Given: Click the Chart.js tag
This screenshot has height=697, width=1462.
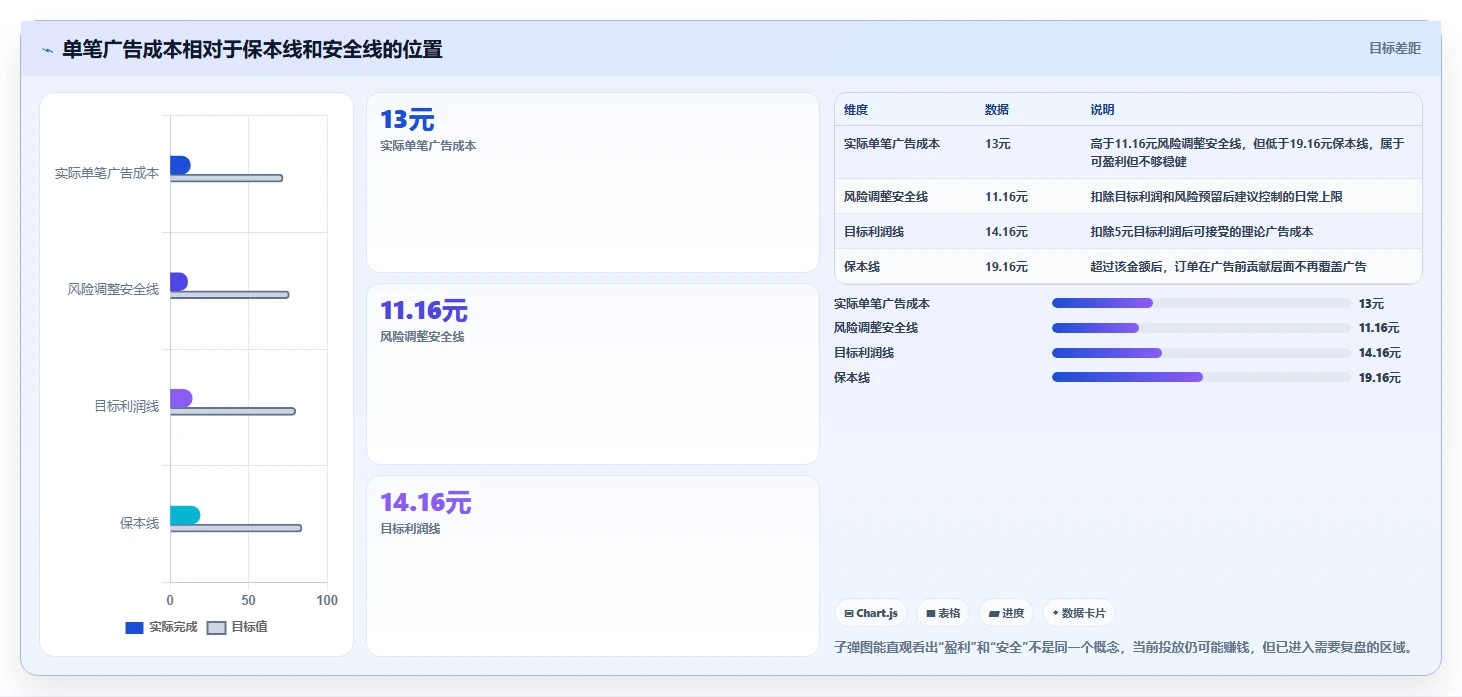Looking at the screenshot, I should click(871, 613).
